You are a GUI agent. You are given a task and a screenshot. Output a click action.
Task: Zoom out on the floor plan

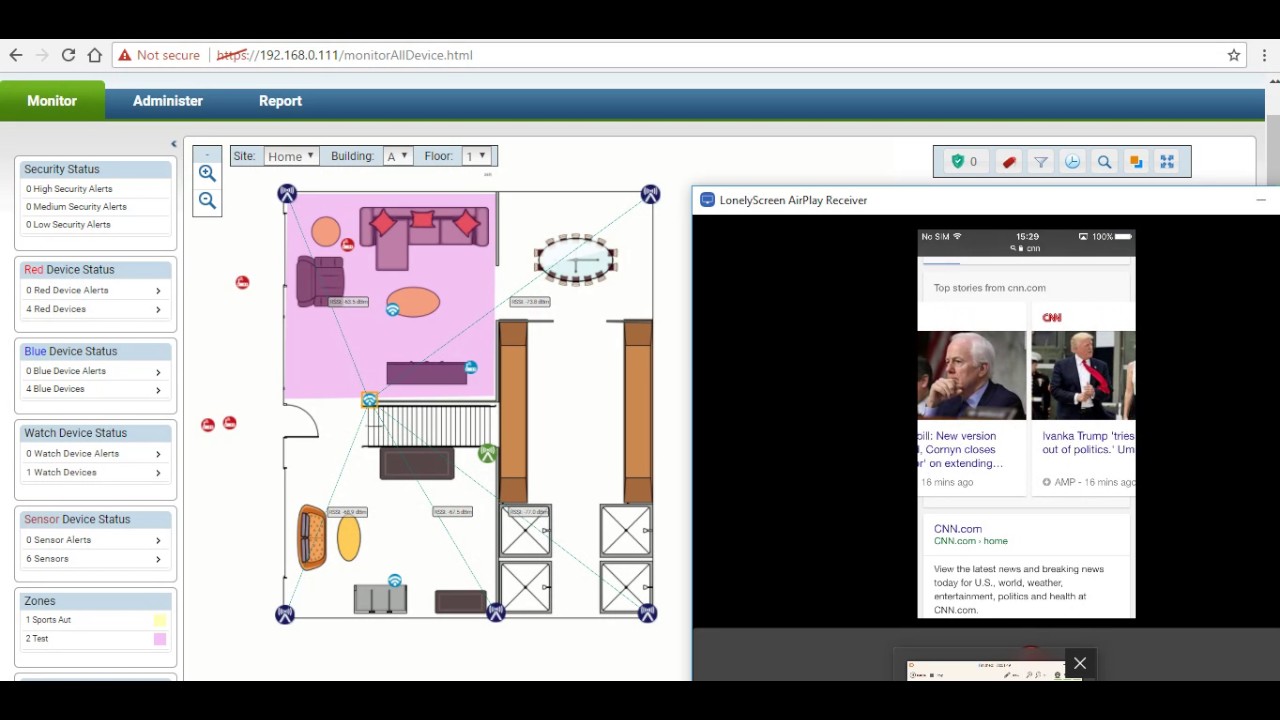(x=207, y=201)
